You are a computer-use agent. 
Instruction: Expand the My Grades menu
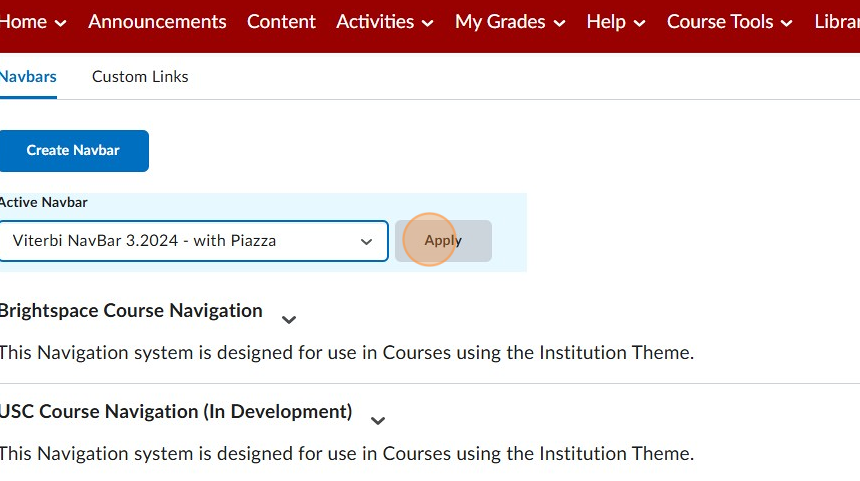tap(509, 21)
